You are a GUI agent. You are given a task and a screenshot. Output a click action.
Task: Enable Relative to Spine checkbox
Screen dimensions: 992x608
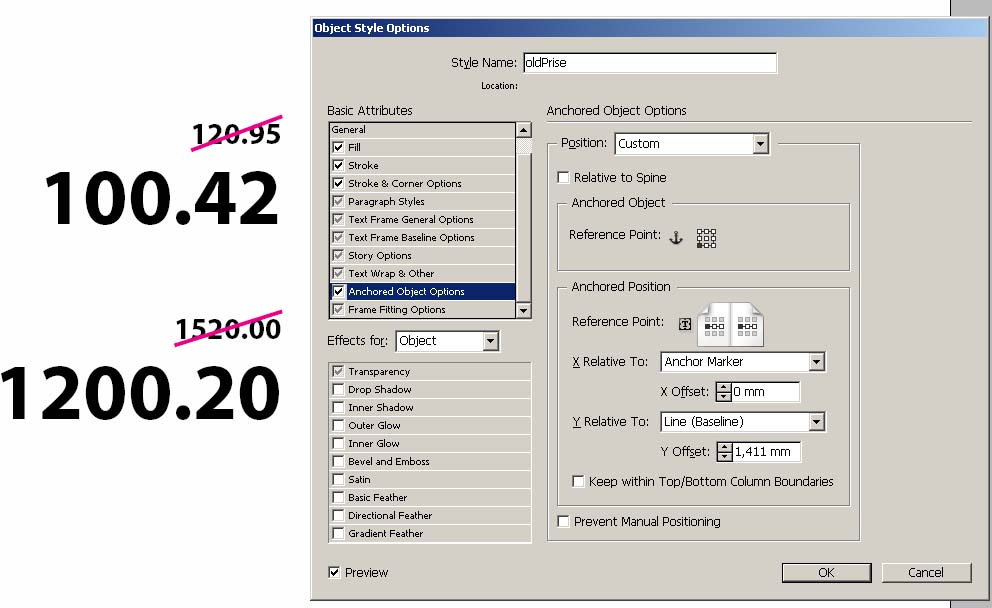point(563,177)
